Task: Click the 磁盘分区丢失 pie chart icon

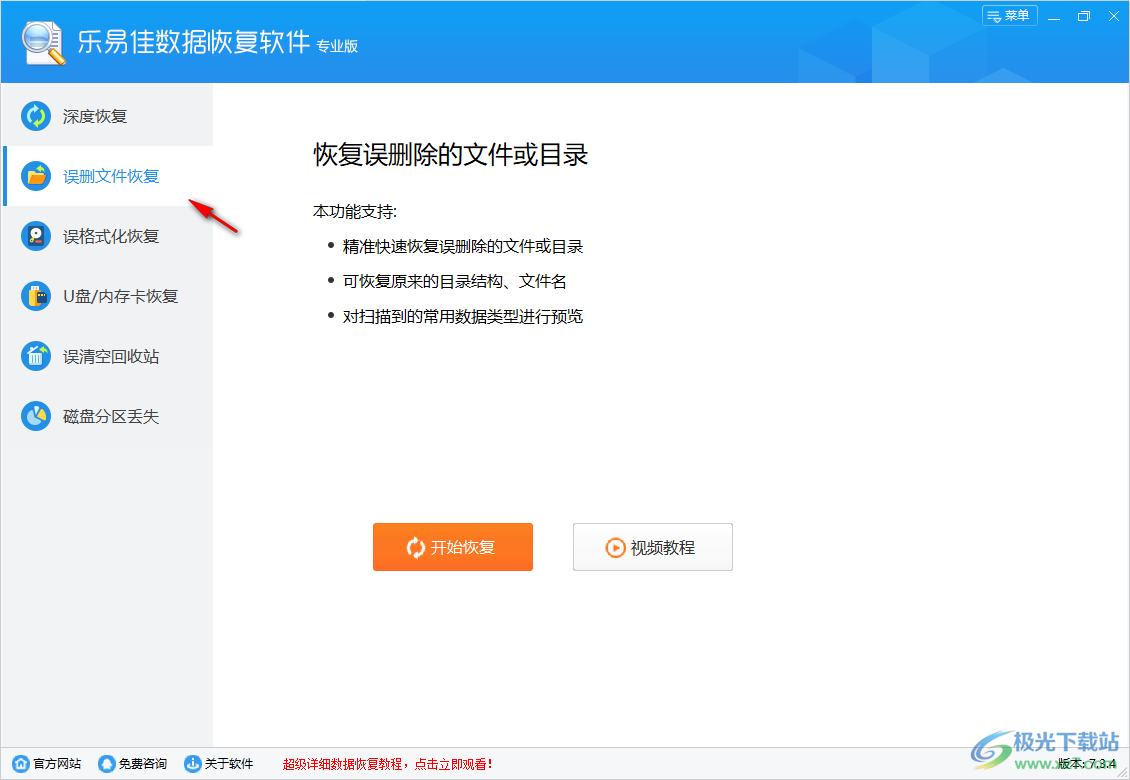Action: [x=36, y=416]
